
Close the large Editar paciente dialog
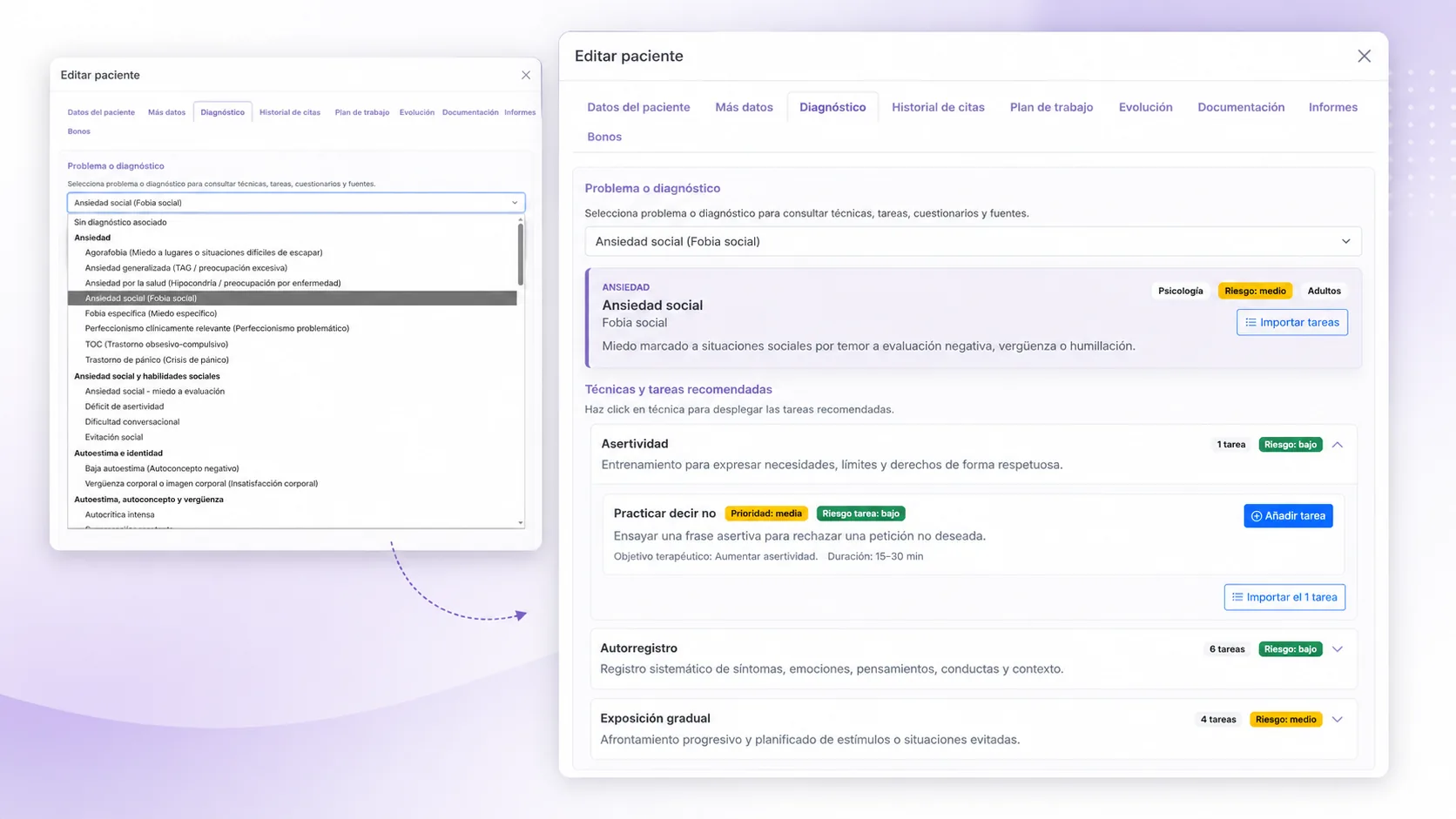pyautogui.click(x=1364, y=56)
